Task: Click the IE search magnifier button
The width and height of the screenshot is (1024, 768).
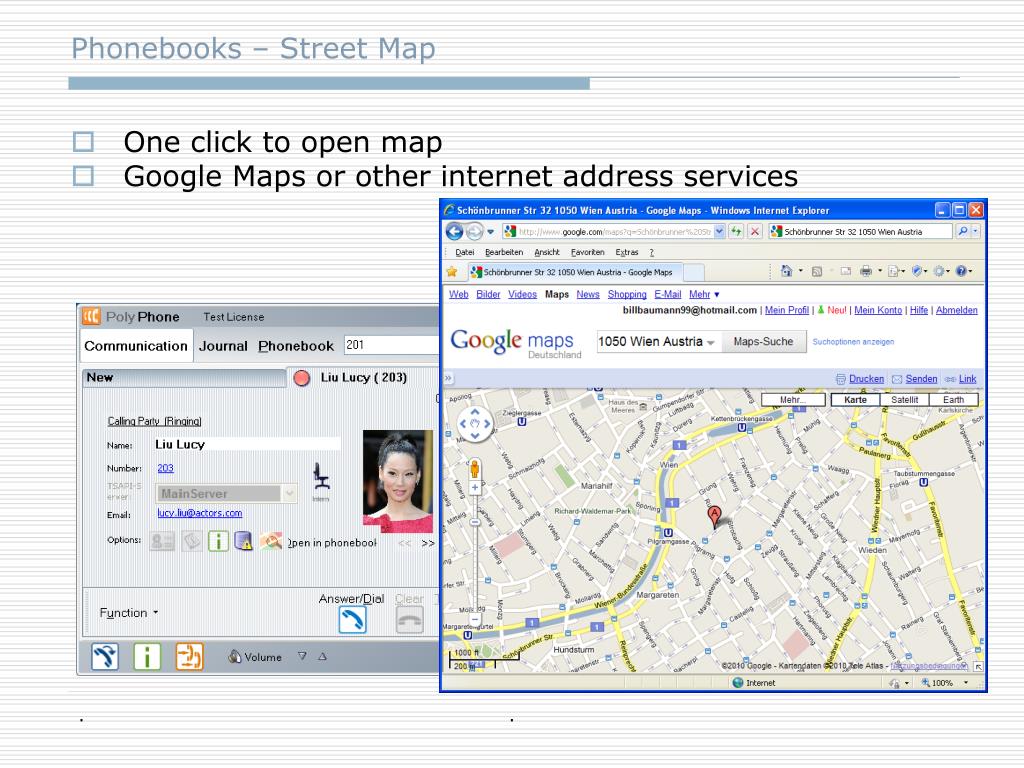Action: [x=963, y=231]
